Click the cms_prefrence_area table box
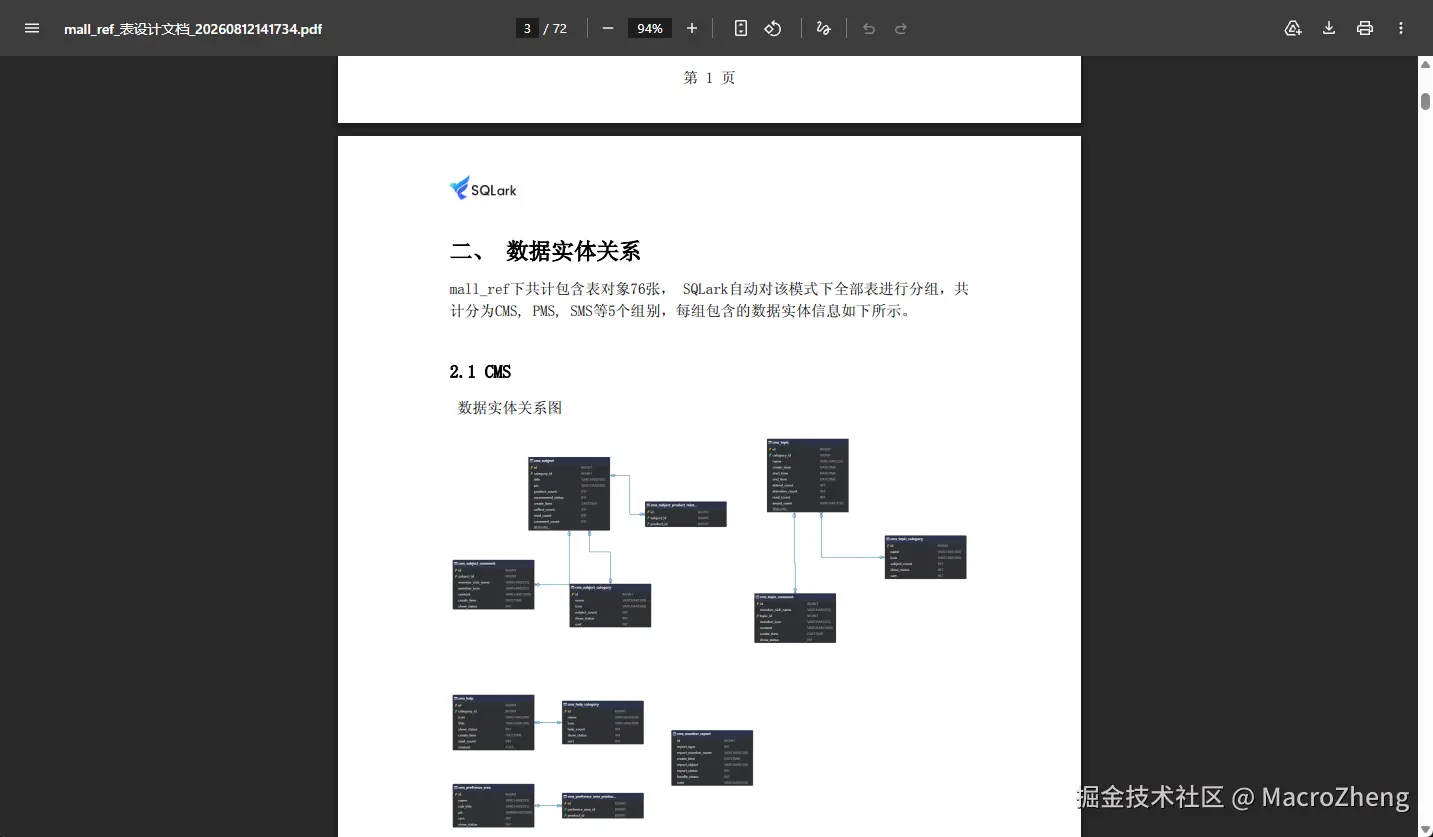 tap(493, 806)
